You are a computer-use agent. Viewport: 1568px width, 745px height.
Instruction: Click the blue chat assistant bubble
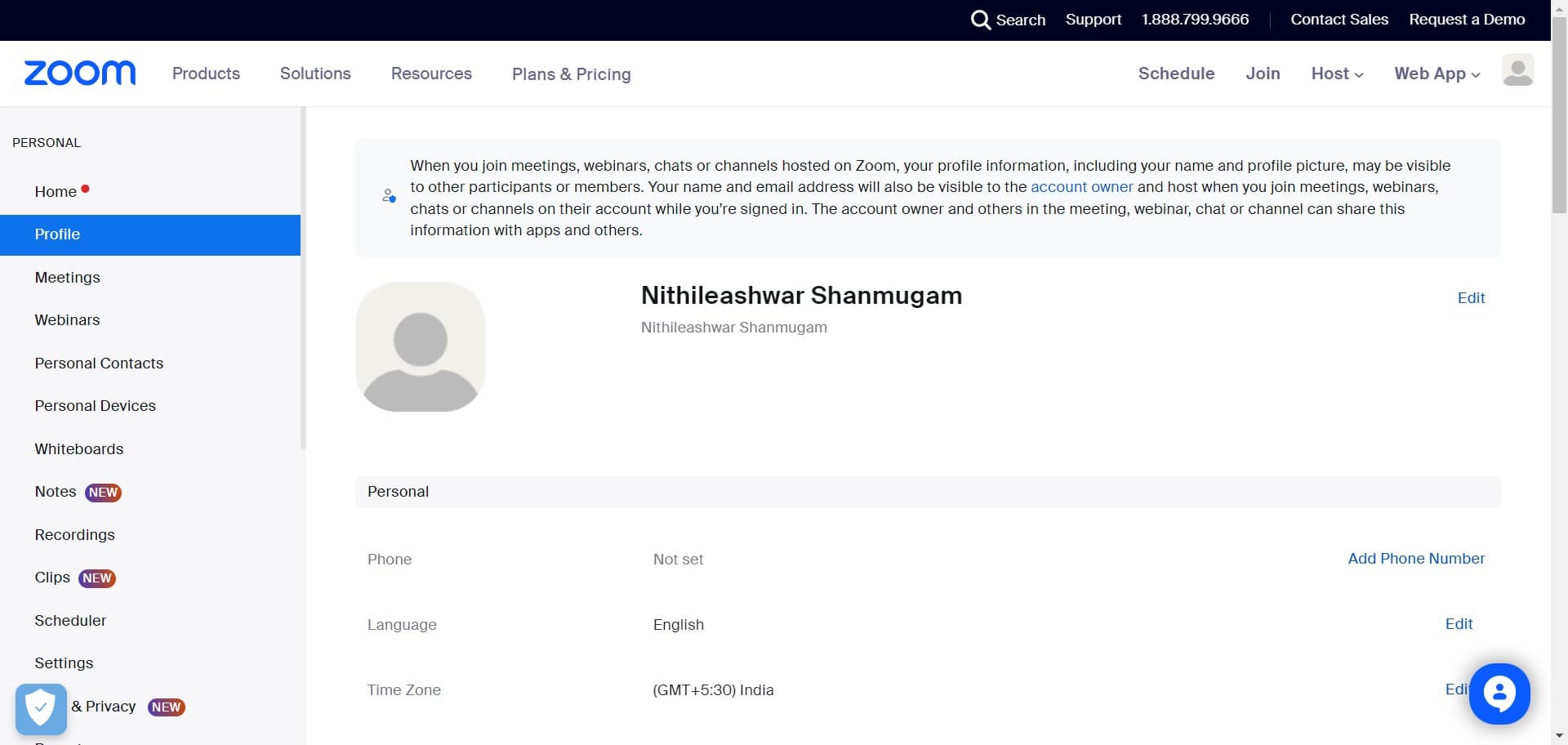coord(1499,694)
